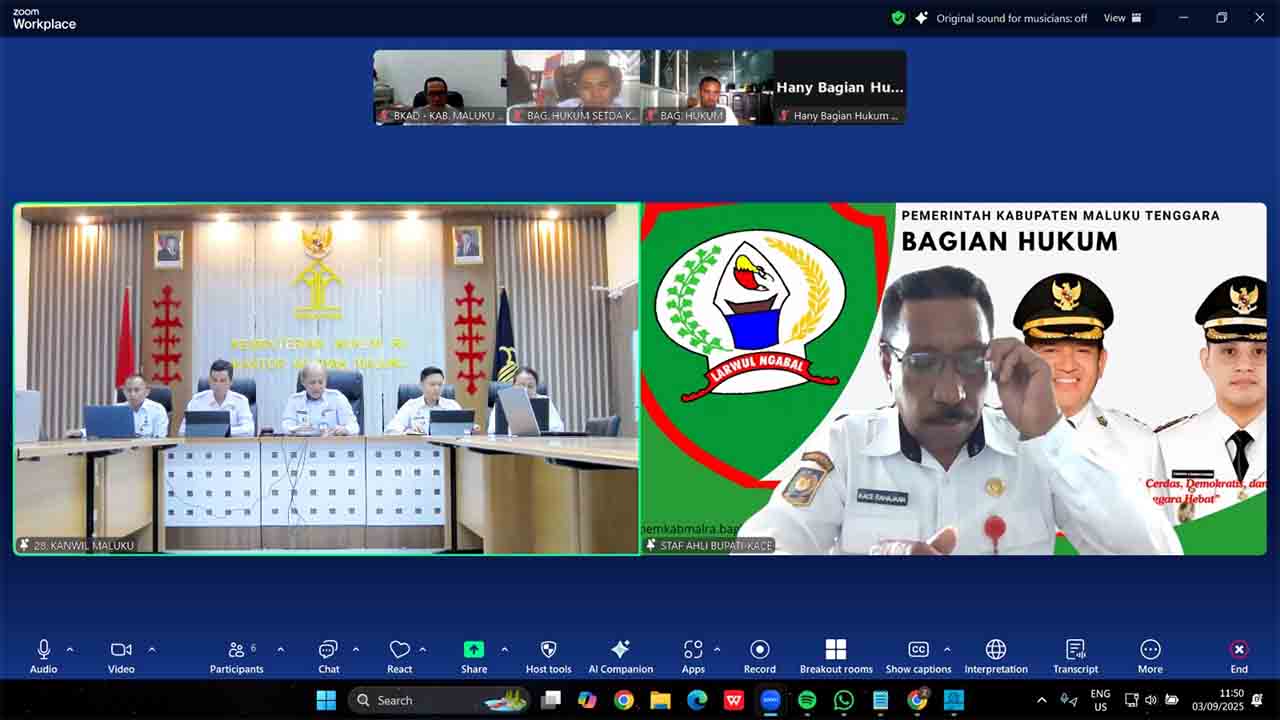The image size is (1280, 720).
Task: Start recording with Record button
Action: [x=759, y=655]
